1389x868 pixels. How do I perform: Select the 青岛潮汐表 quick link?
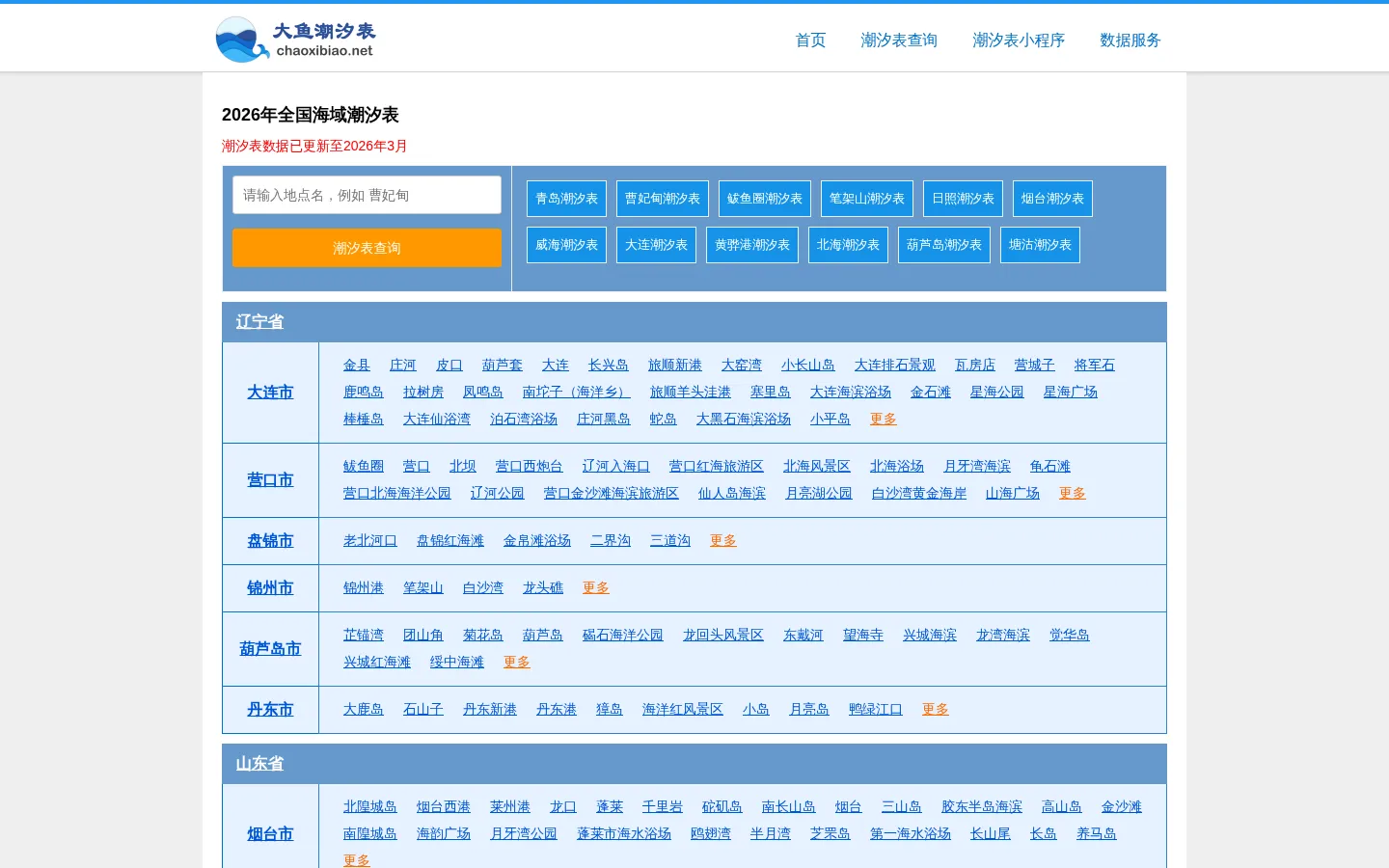tap(566, 199)
